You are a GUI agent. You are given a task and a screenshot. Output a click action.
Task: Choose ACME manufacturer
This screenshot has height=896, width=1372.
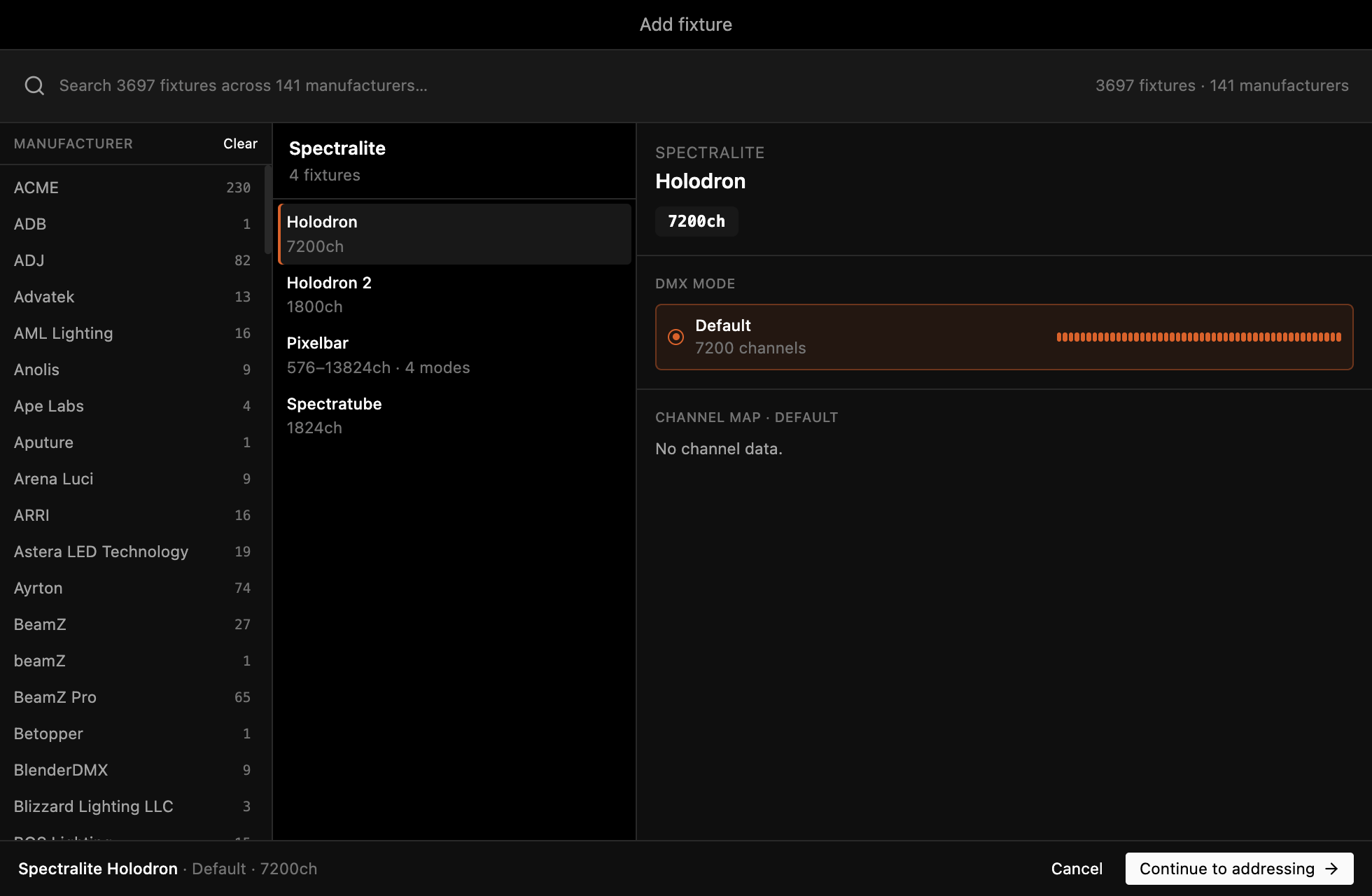[132, 188]
